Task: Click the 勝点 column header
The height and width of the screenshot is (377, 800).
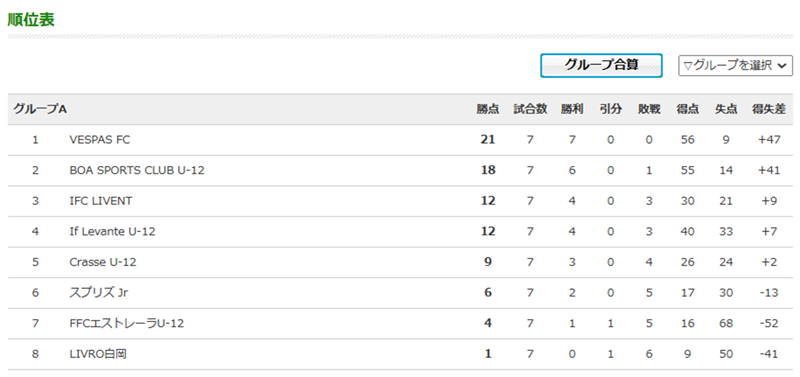Action: [488, 109]
